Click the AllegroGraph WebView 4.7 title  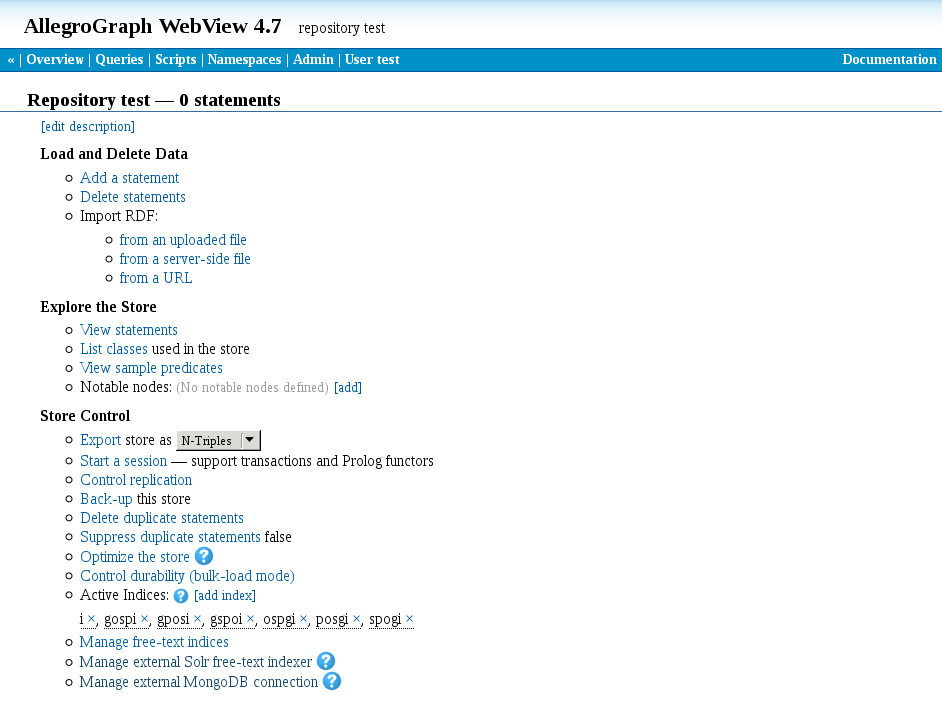[153, 26]
